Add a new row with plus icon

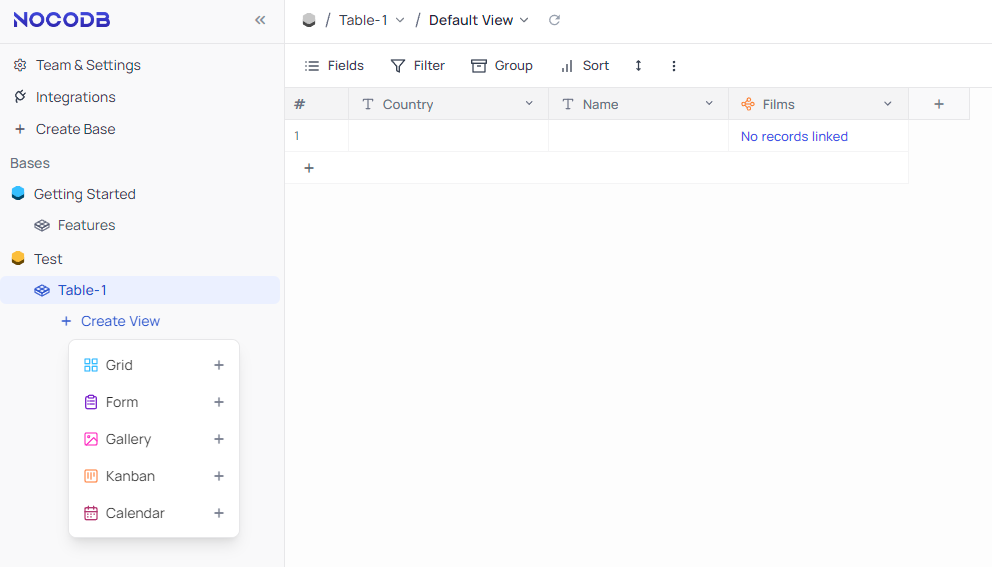[x=309, y=168]
